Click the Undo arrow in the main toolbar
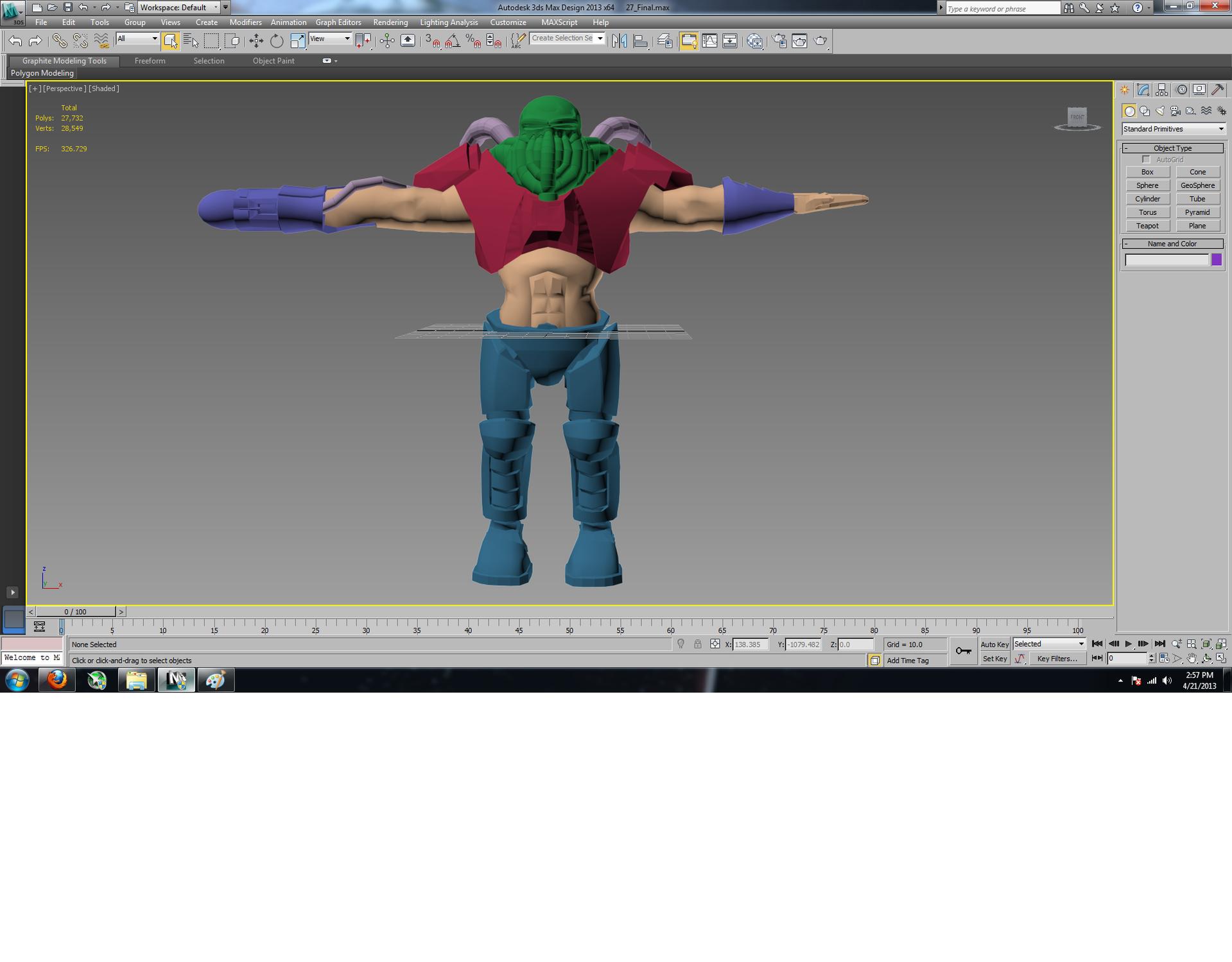The width and height of the screenshot is (1232, 962). coord(15,41)
